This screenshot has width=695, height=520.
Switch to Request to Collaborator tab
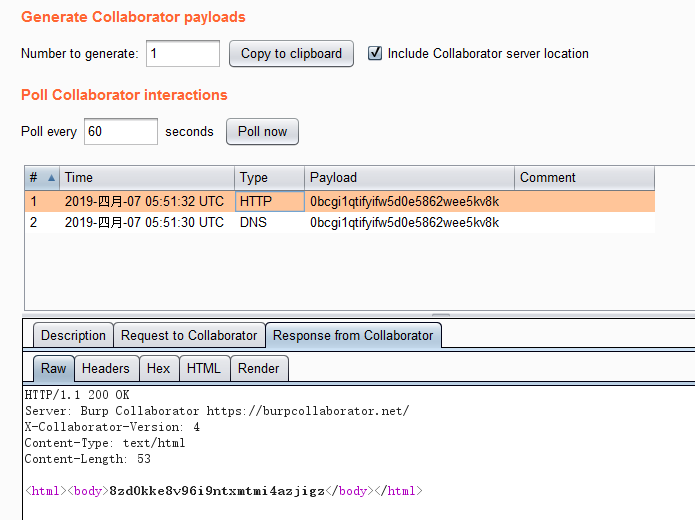point(189,336)
